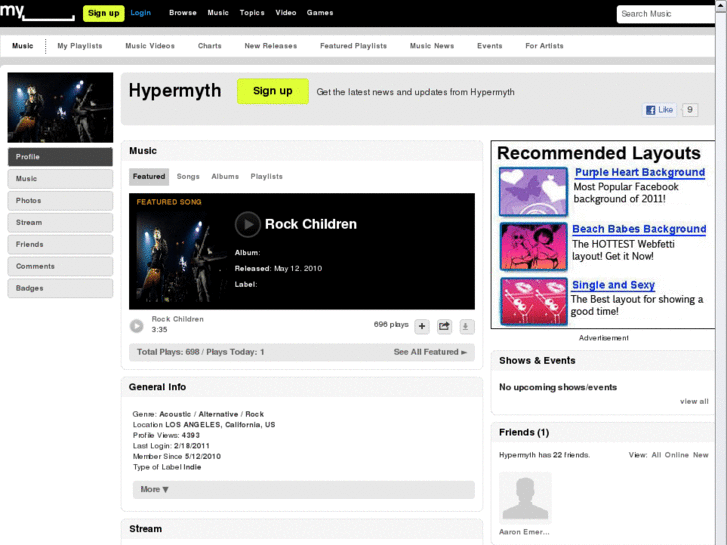Select Profile in the left sidebar
This screenshot has width=727, height=545.
[x=60, y=157]
